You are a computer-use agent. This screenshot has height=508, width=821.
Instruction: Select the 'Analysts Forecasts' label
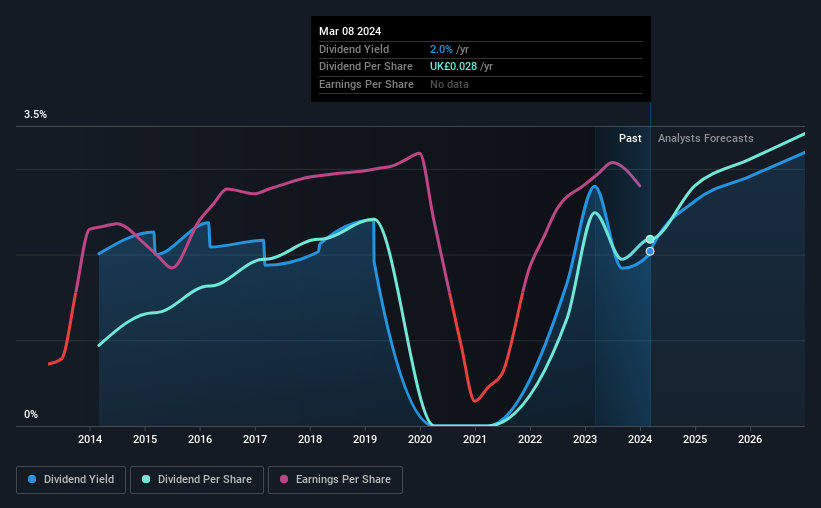tap(705, 138)
